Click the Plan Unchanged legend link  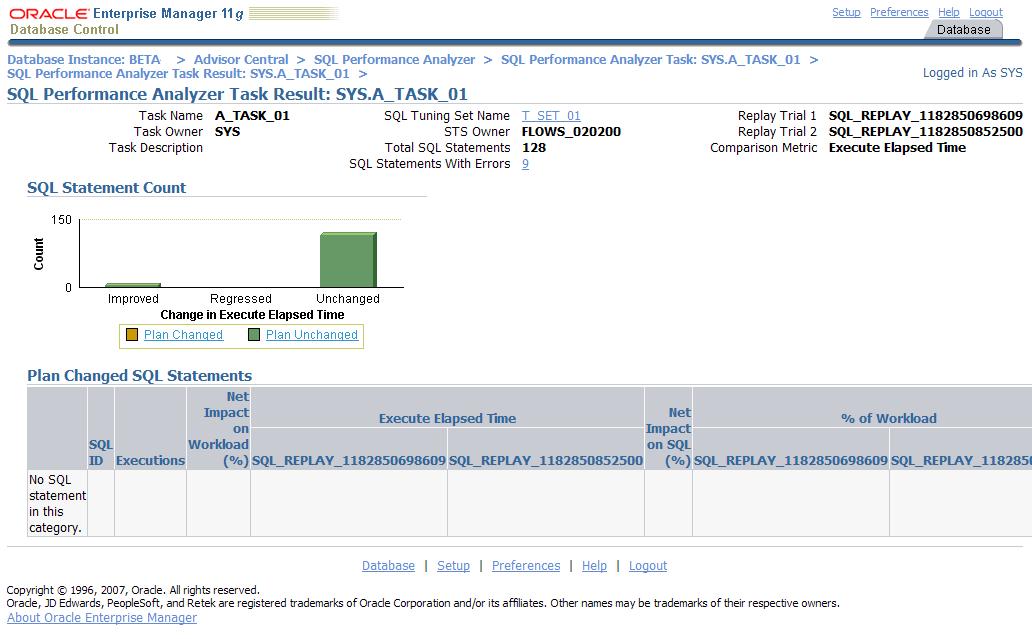(x=311, y=335)
